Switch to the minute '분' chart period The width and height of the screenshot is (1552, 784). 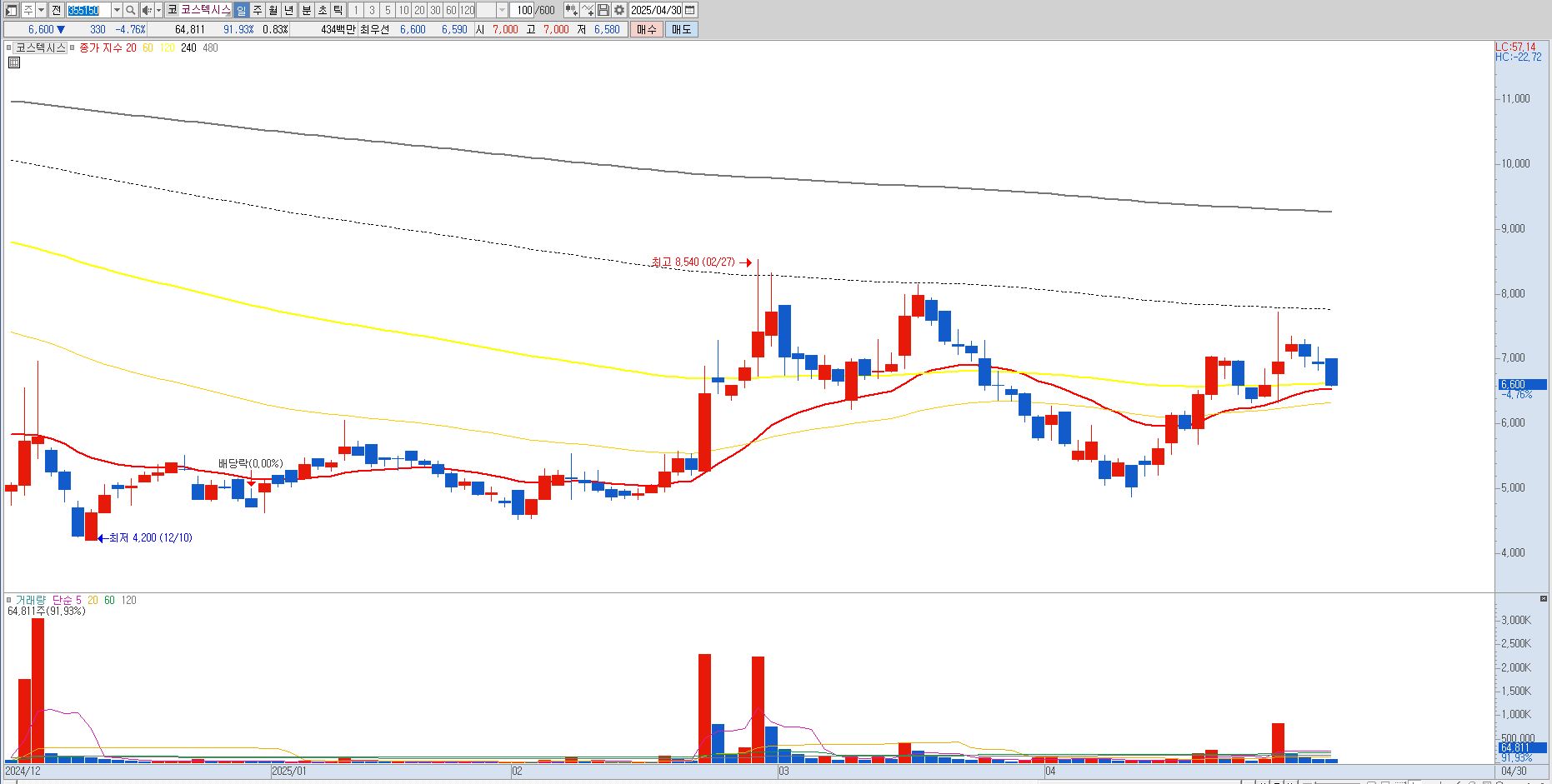click(x=306, y=10)
